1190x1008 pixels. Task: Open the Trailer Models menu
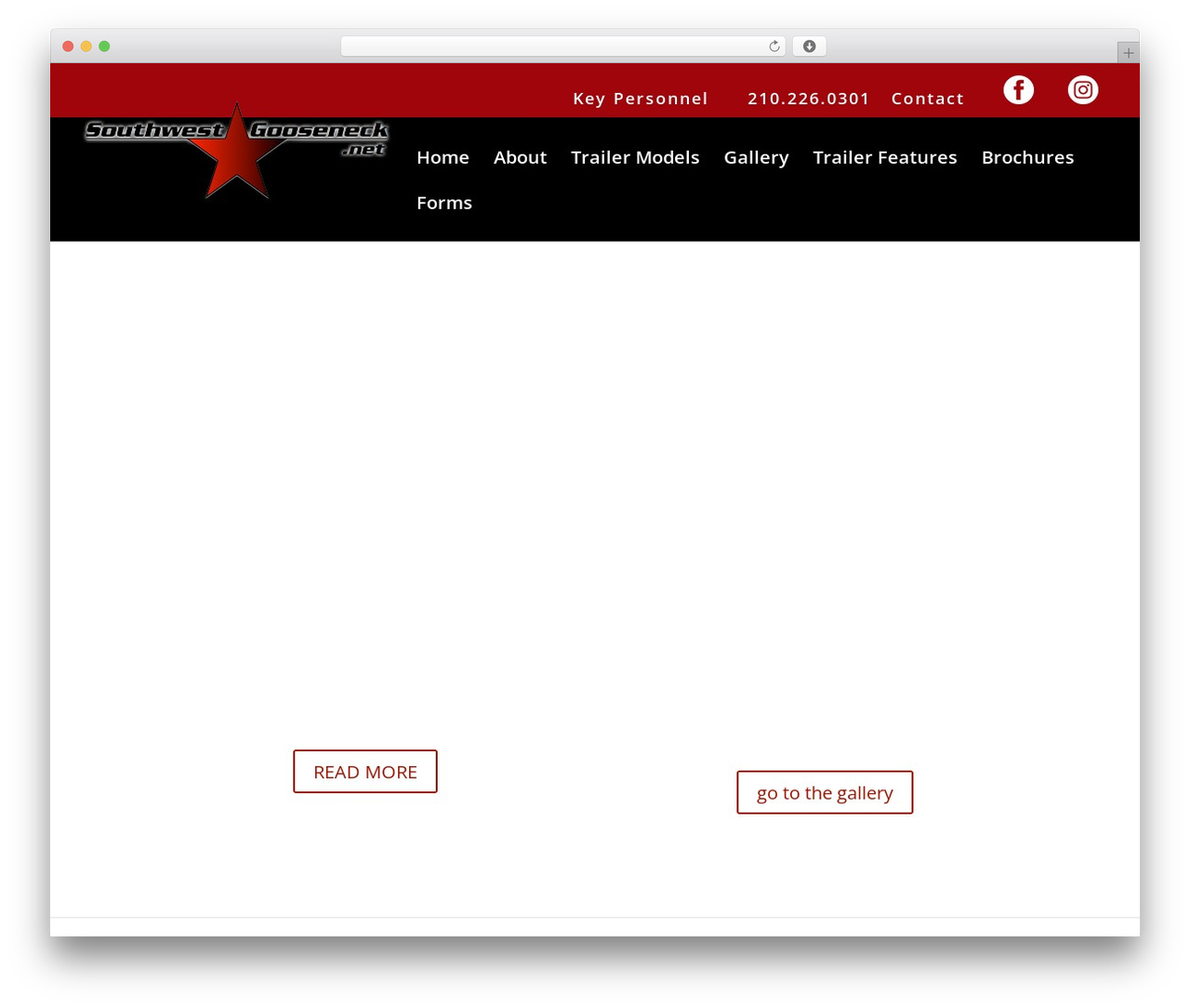click(x=635, y=158)
